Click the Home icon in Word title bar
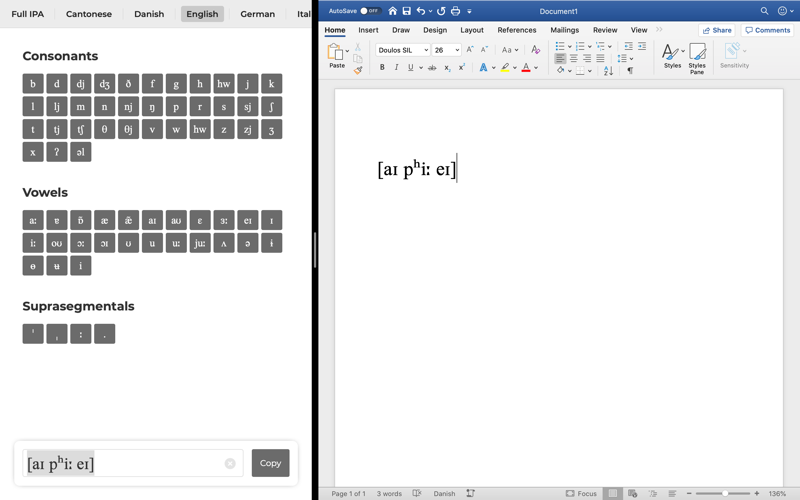 click(392, 11)
